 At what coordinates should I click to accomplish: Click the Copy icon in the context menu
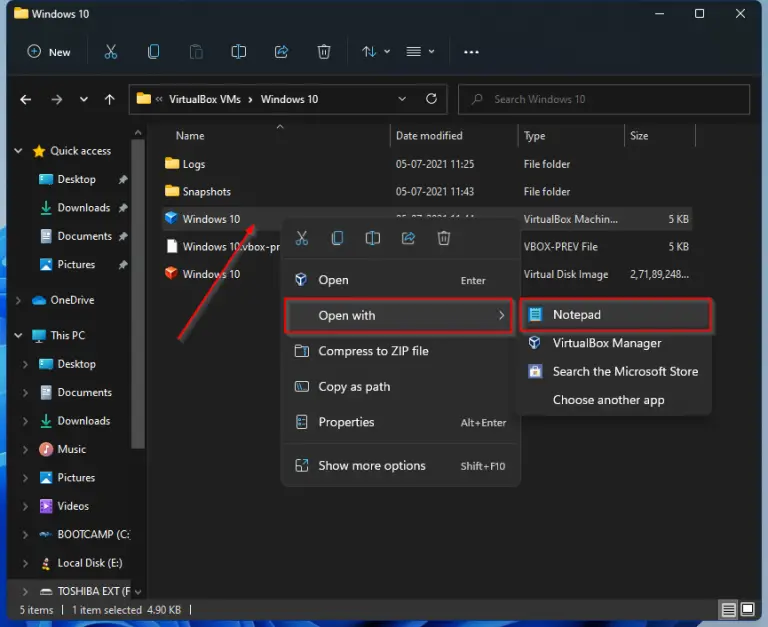(x=337, y=239)
